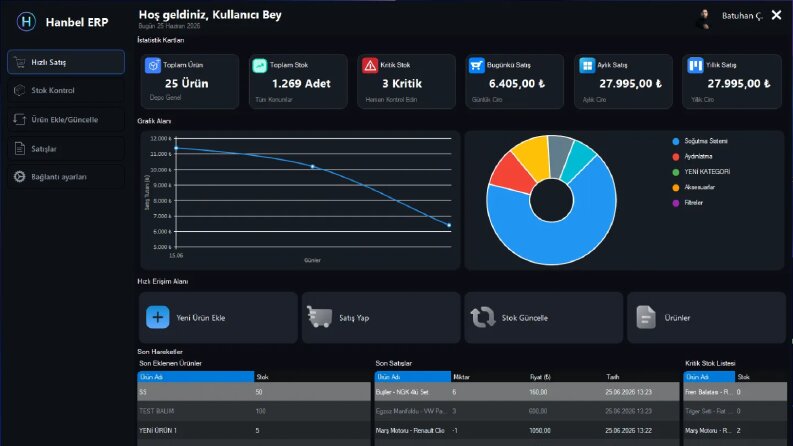The height and width of the screenshot is (446, 793).
Task: Open the Yeni Ürün Ekle quick action
Action: pos(218,318)
